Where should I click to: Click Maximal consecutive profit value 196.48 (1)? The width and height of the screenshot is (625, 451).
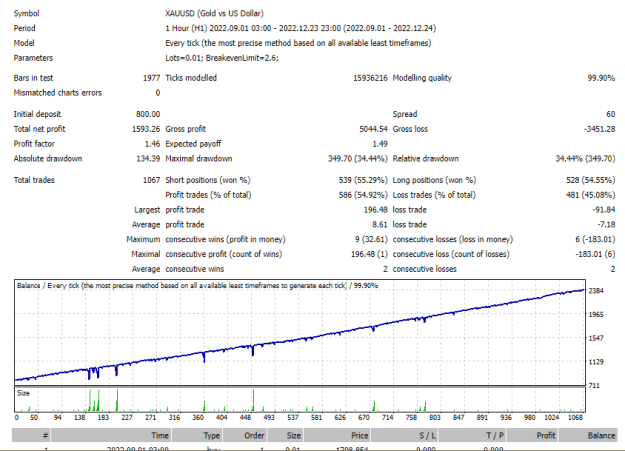coord(369,254)
